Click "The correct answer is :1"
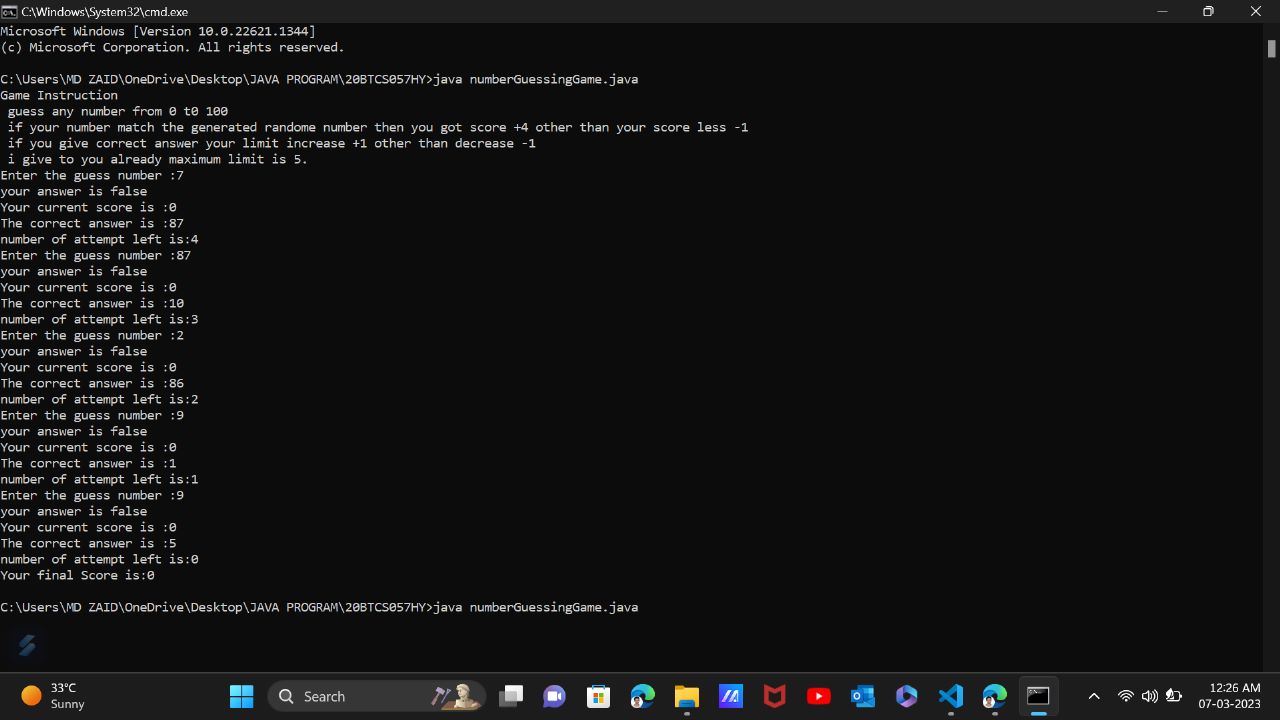This screenshot has width=1280, height=720. pyautogui.click(x=88, y=463)
